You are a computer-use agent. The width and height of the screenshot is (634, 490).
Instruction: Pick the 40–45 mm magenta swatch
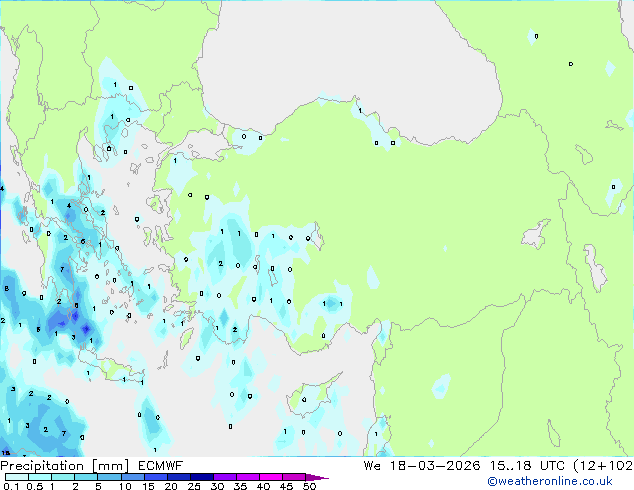(271, 477)
